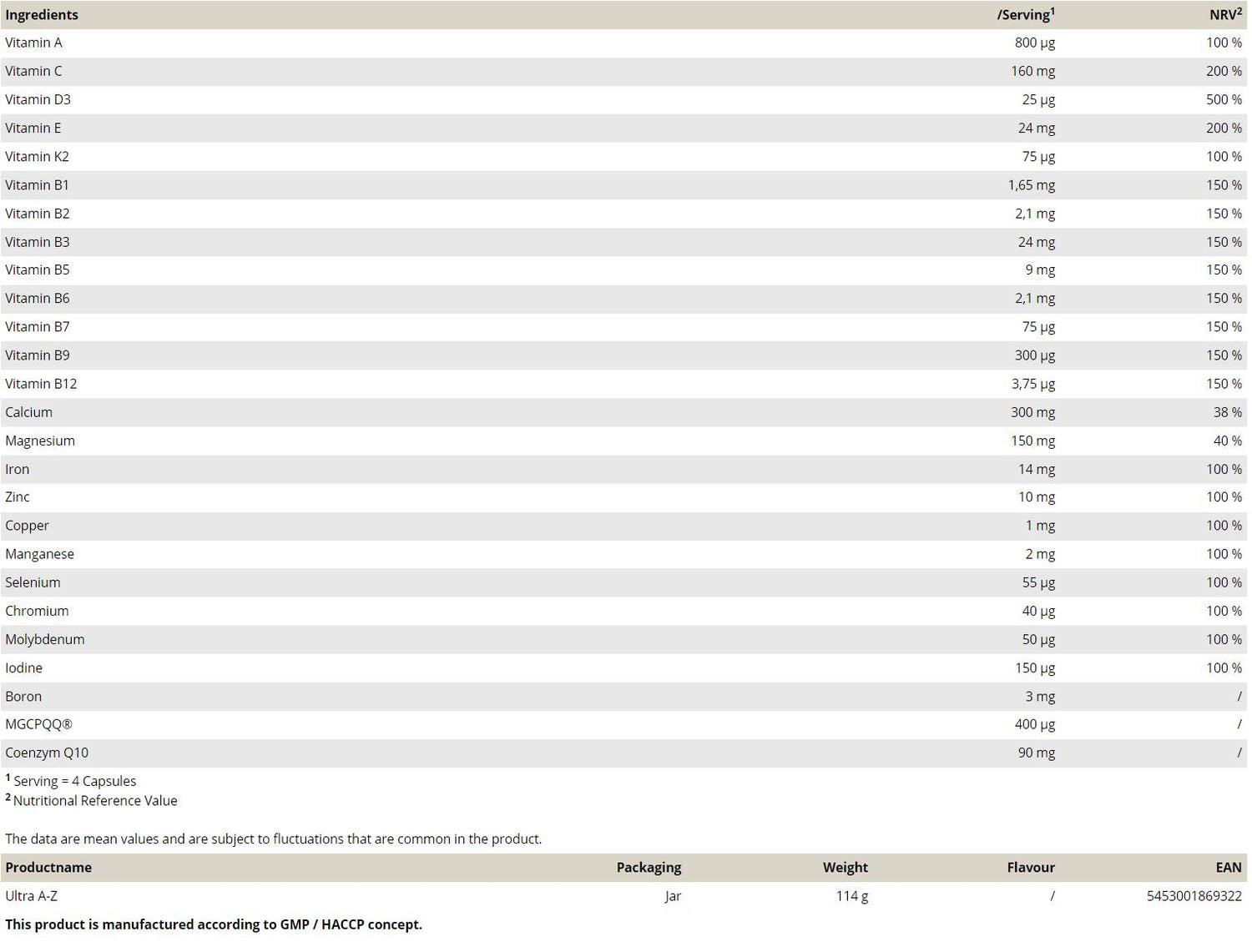Click the Coenzym Q10 row label

(x=47, y=753)
